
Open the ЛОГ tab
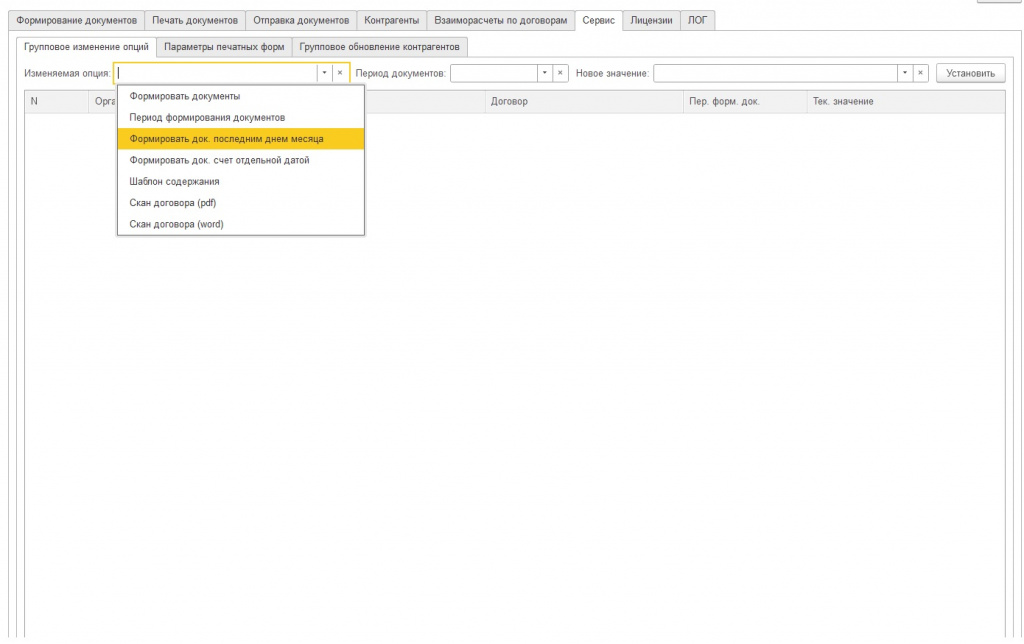[x=697, y=20]
